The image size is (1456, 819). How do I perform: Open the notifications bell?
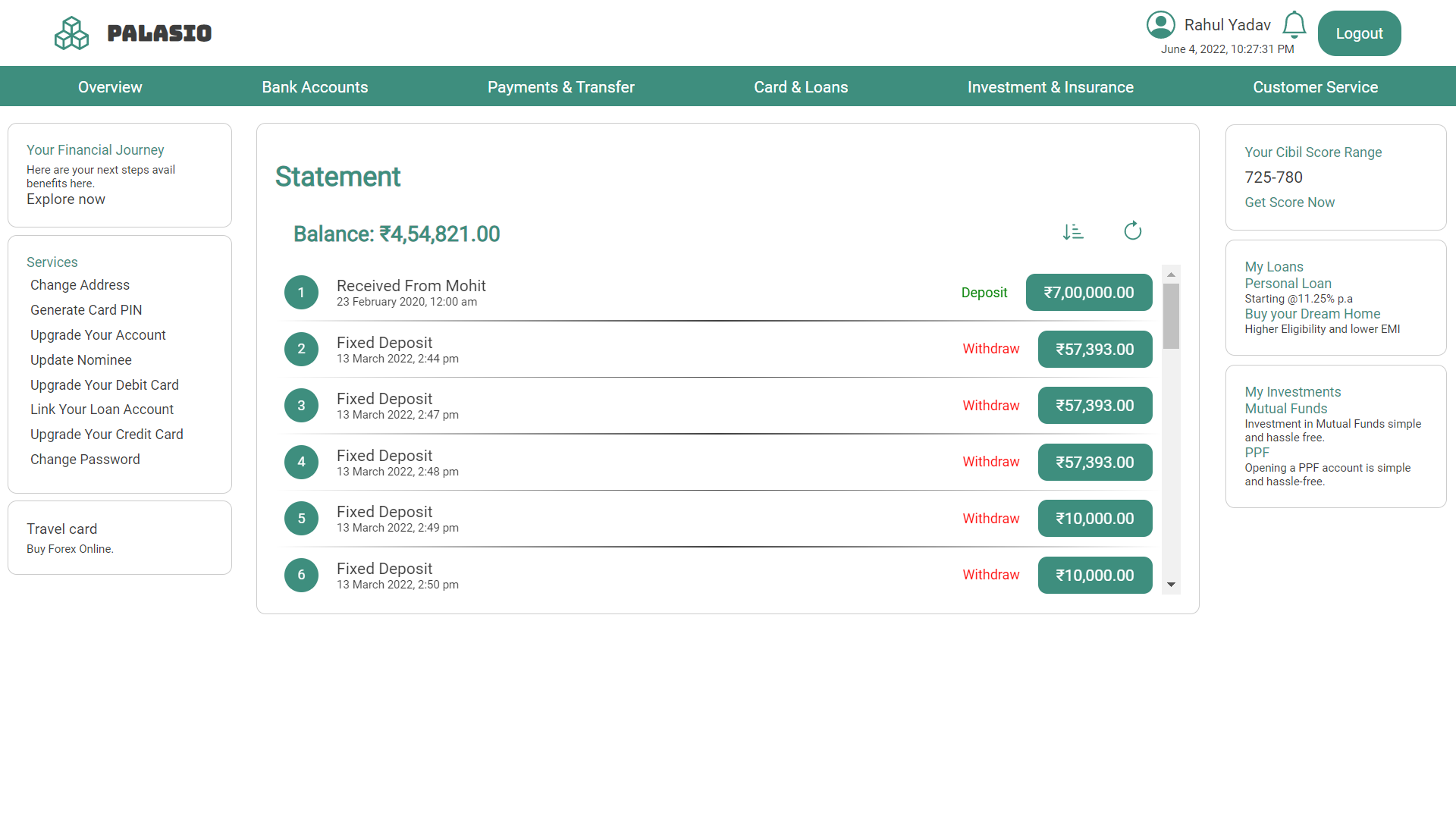pos(1294,25)
